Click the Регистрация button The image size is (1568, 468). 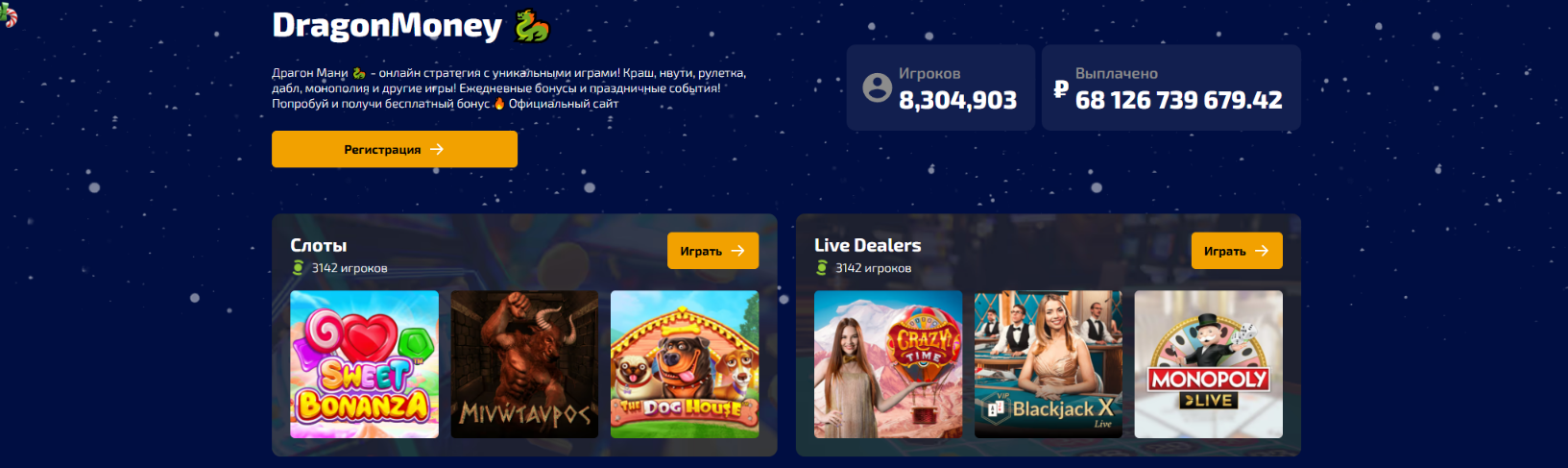395,149
